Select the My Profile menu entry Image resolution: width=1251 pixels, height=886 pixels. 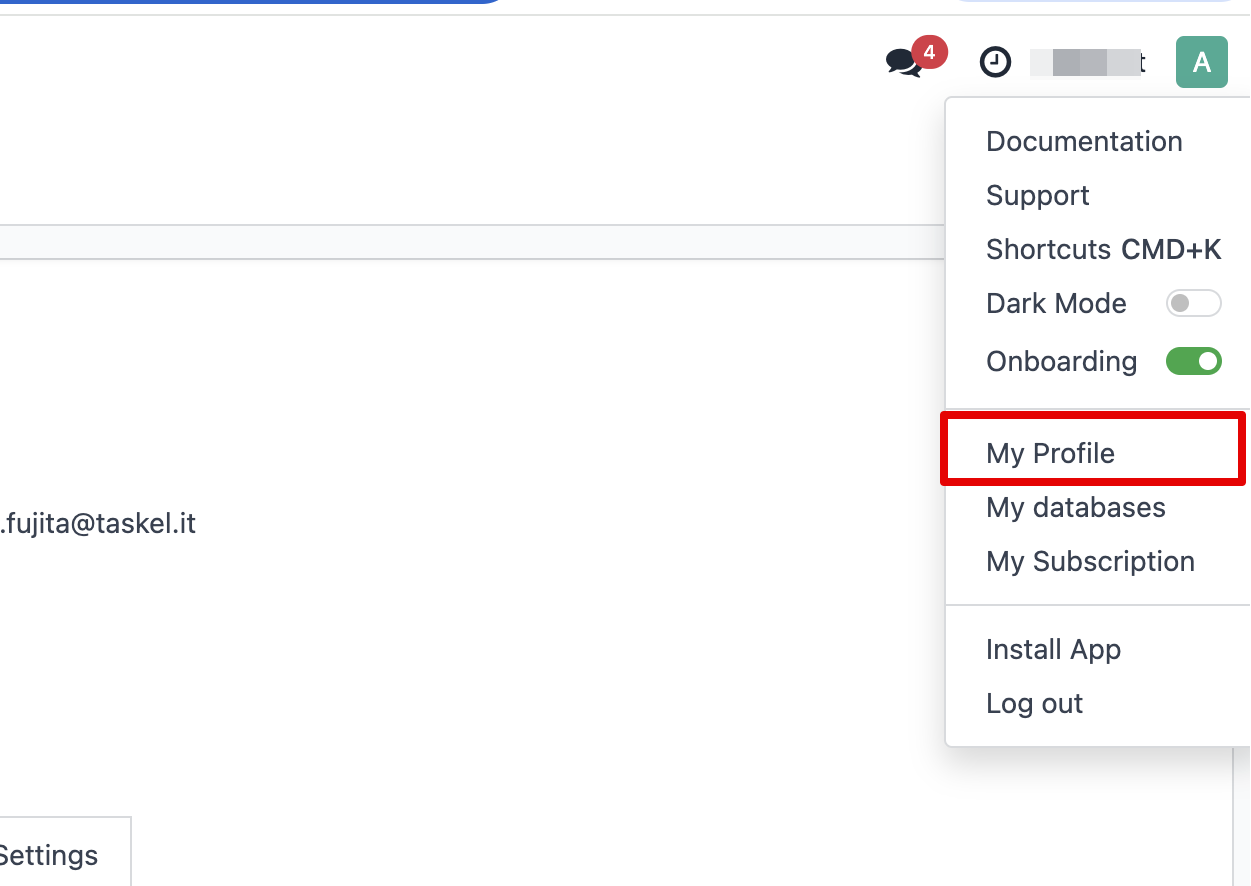click(x=1050, y=454)
